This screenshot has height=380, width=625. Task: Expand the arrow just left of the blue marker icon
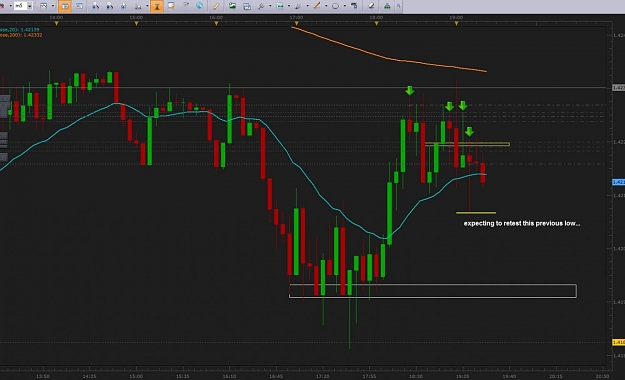[x=270, y=6]
